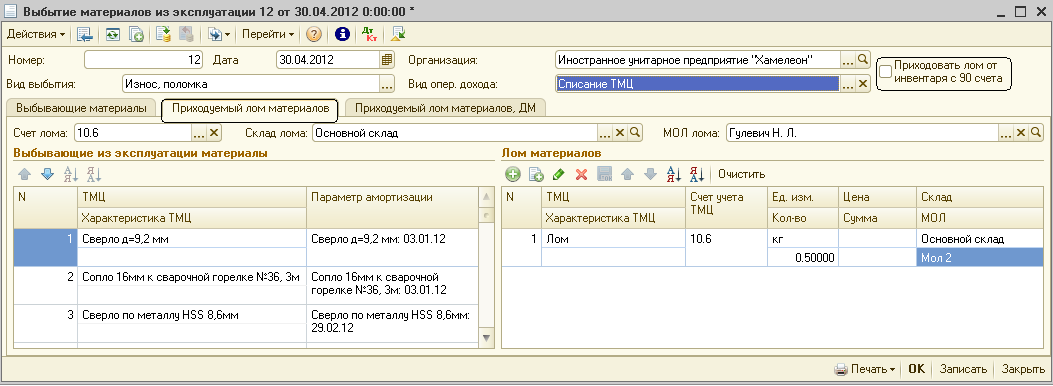Click the Дата field 30.04.2012
The height and width of the screenshot is (386, 1053).
[x=328, y=60]
